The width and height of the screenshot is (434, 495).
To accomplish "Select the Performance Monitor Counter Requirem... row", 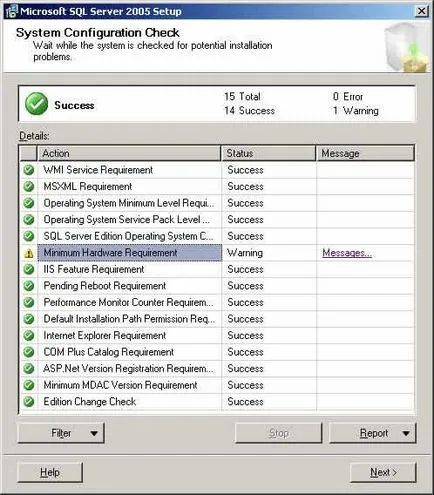I will (x=217, y=302).
